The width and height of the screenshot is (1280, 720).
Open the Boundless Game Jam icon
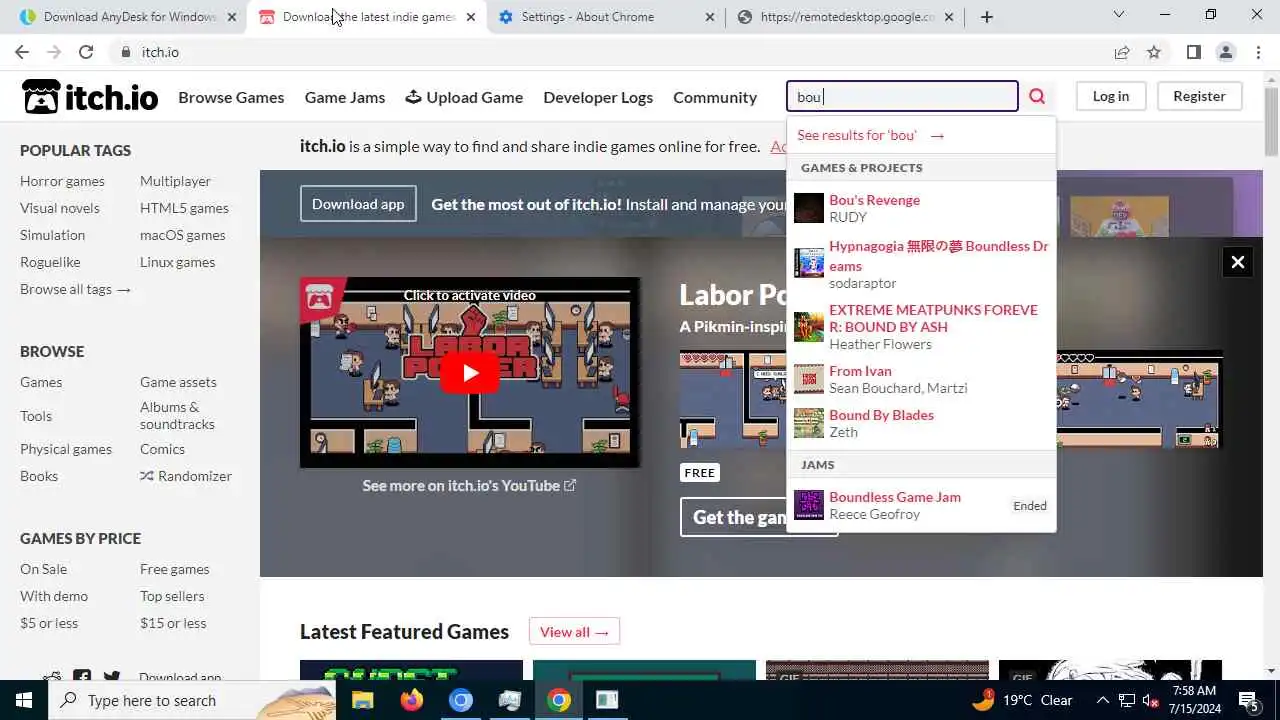pyautogui.click(x=809, y=505)
